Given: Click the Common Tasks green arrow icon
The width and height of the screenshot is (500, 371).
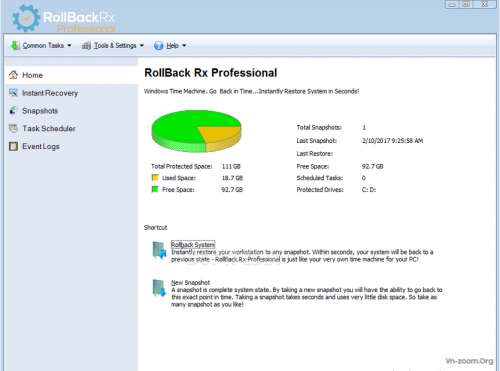Looking at the screenshot, I should (15, 45).
